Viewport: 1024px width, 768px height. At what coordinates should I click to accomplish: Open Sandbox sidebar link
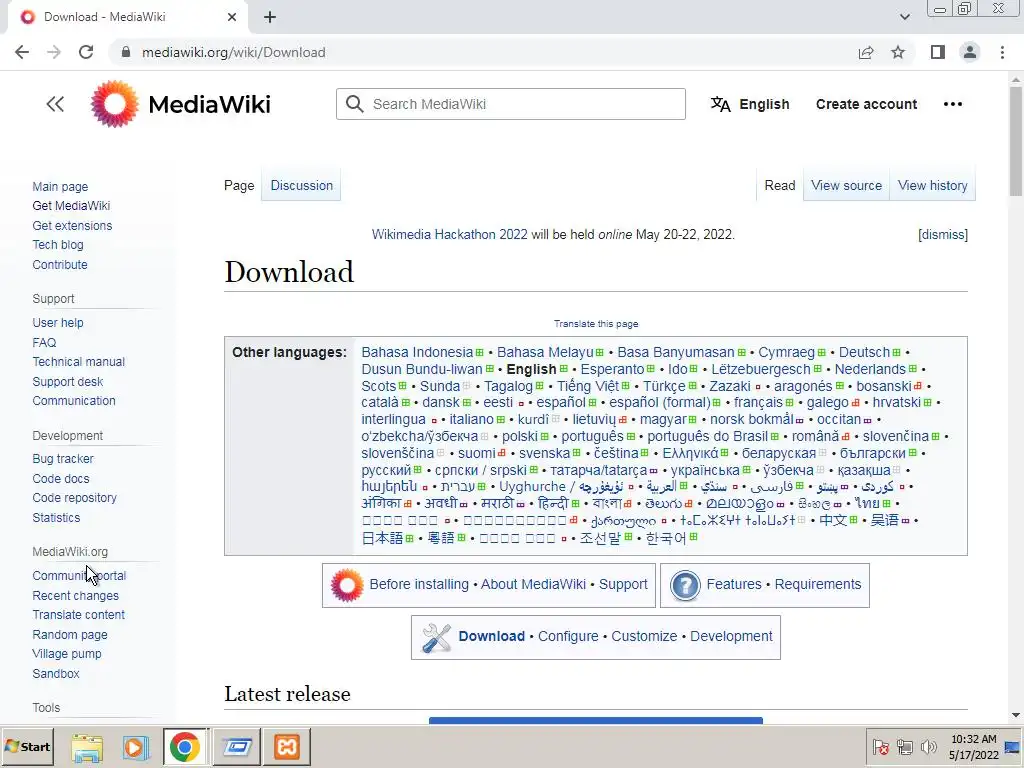click(56, 674)
